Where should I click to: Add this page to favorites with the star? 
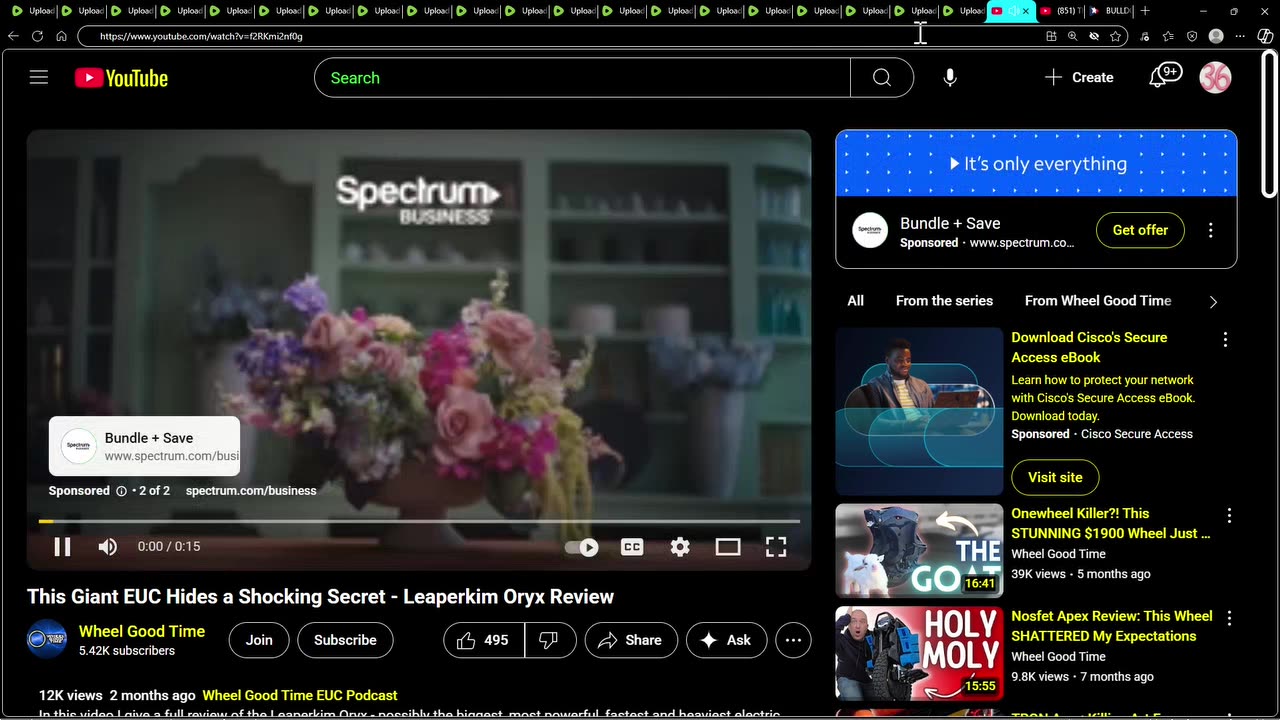[1115, 36]
